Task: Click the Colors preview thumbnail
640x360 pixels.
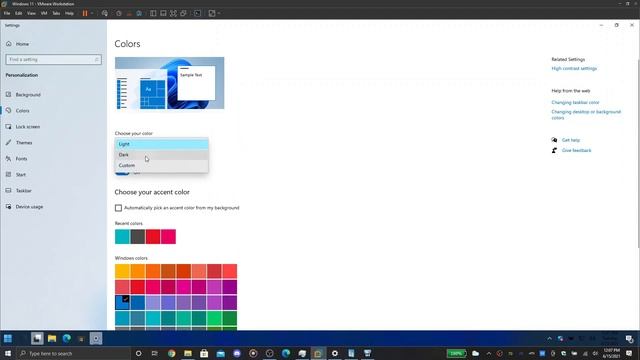Action: click(169, 83)
